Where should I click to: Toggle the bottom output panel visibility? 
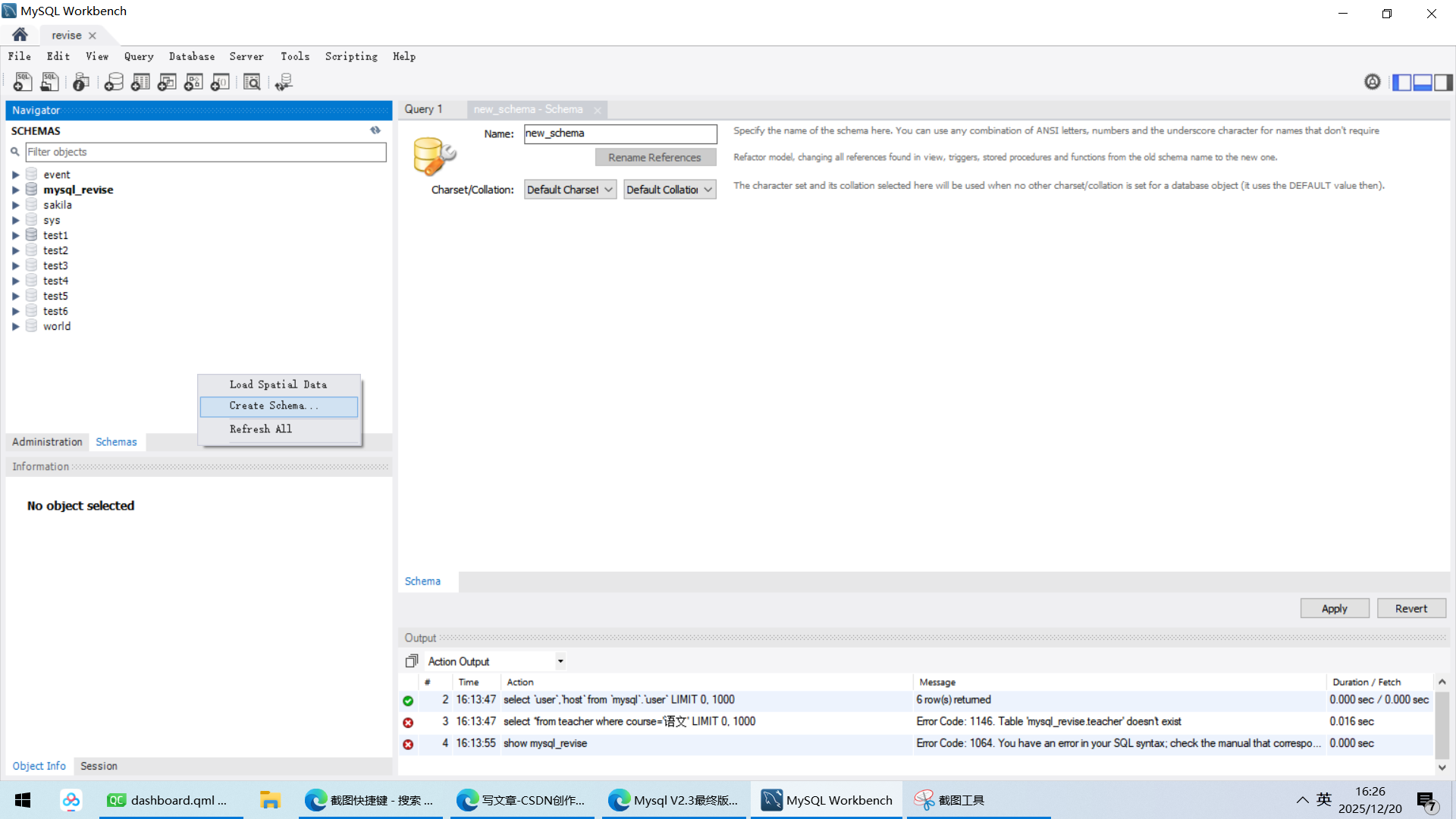coord(1423,82)
